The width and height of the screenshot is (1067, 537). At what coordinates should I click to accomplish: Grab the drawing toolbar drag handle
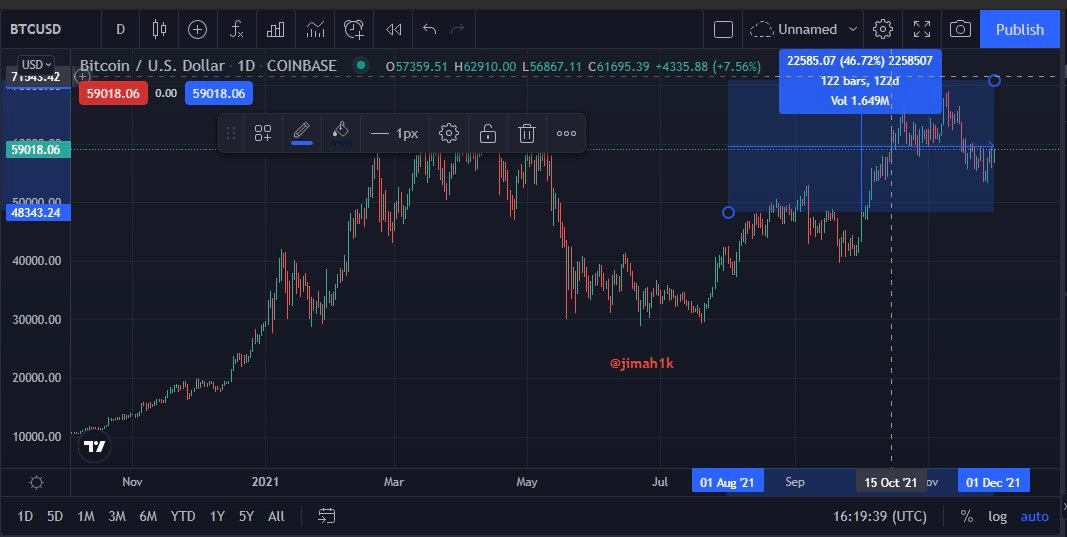click(231, 133)
